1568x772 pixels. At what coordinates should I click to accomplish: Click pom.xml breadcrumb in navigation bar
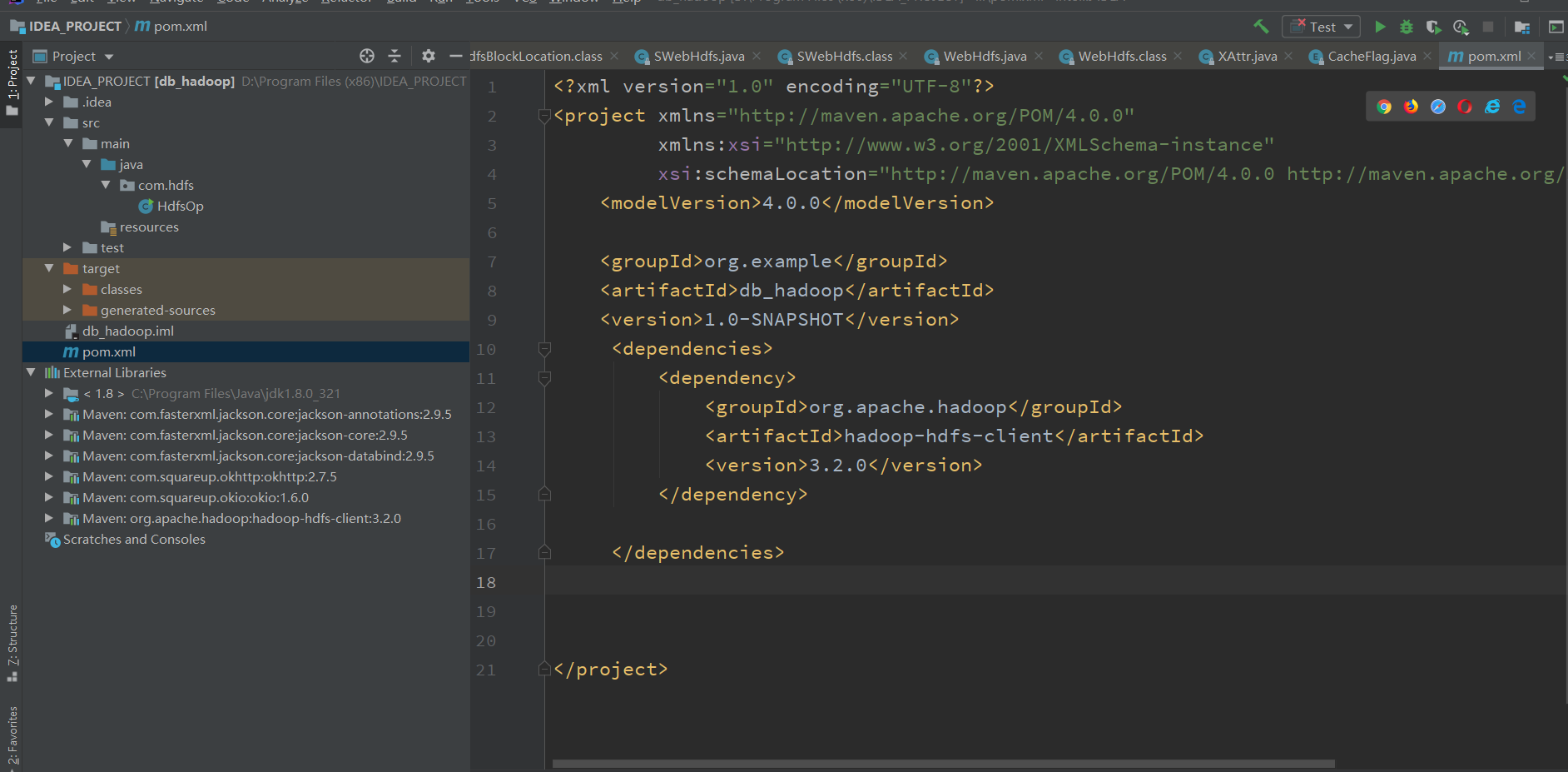click(171, 27)
